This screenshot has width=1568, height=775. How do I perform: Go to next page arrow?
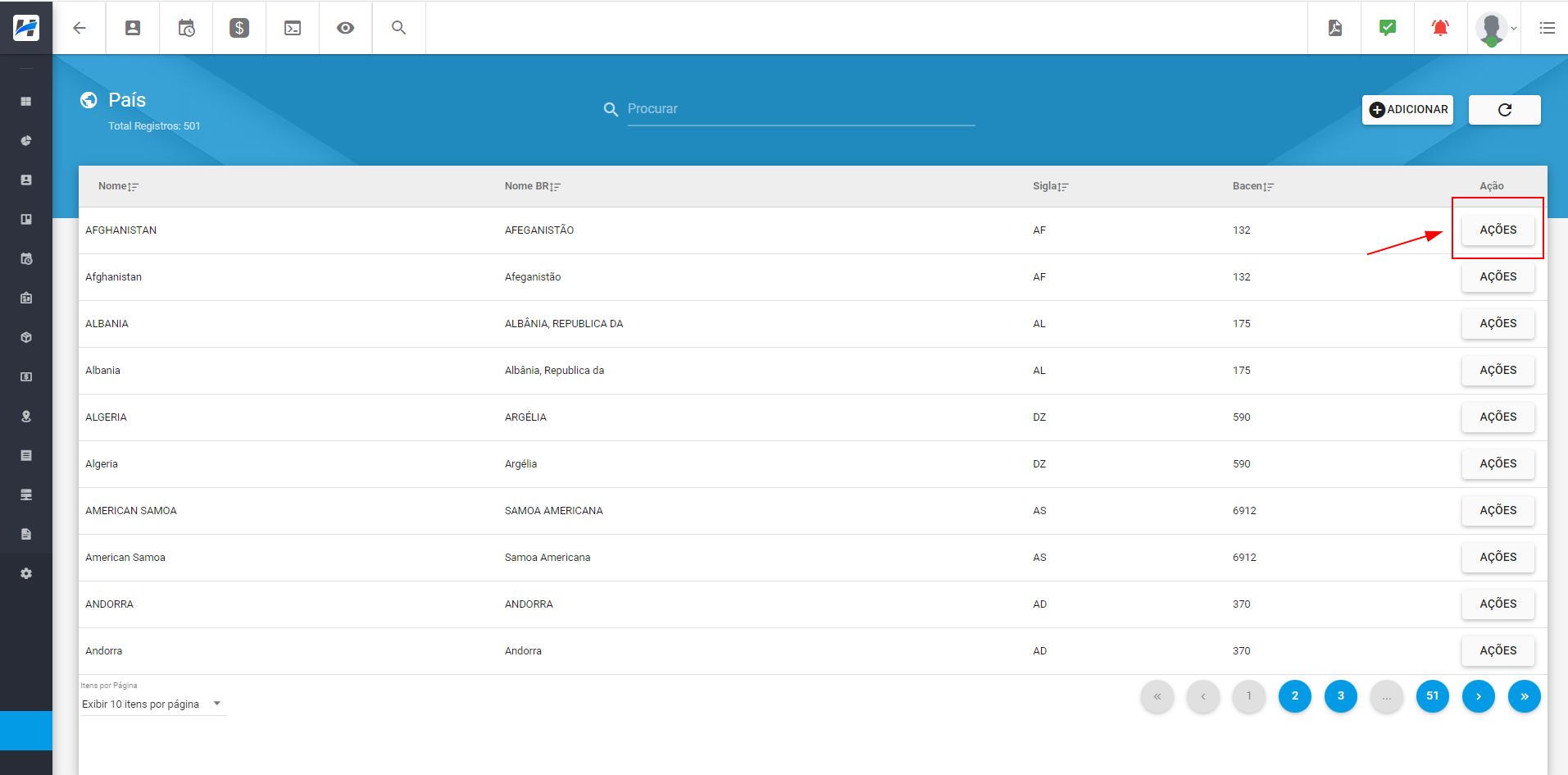point(1479,696)
